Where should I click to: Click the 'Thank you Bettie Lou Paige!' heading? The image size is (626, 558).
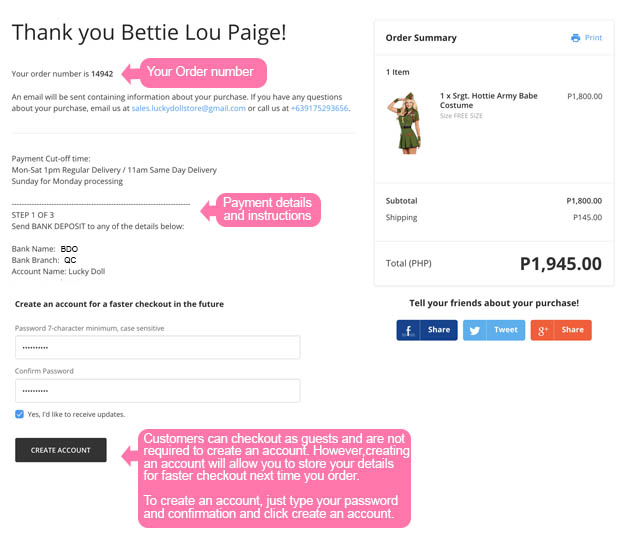[149, 32]
